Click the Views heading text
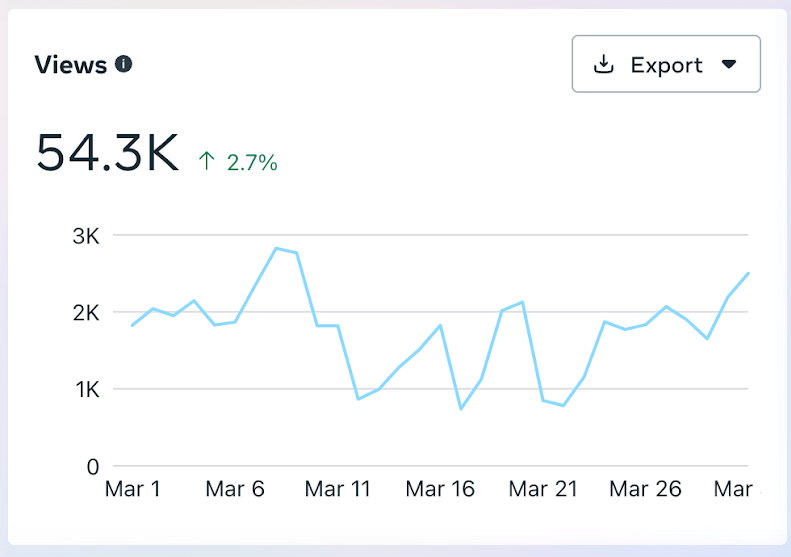 [x=70, y=65]
